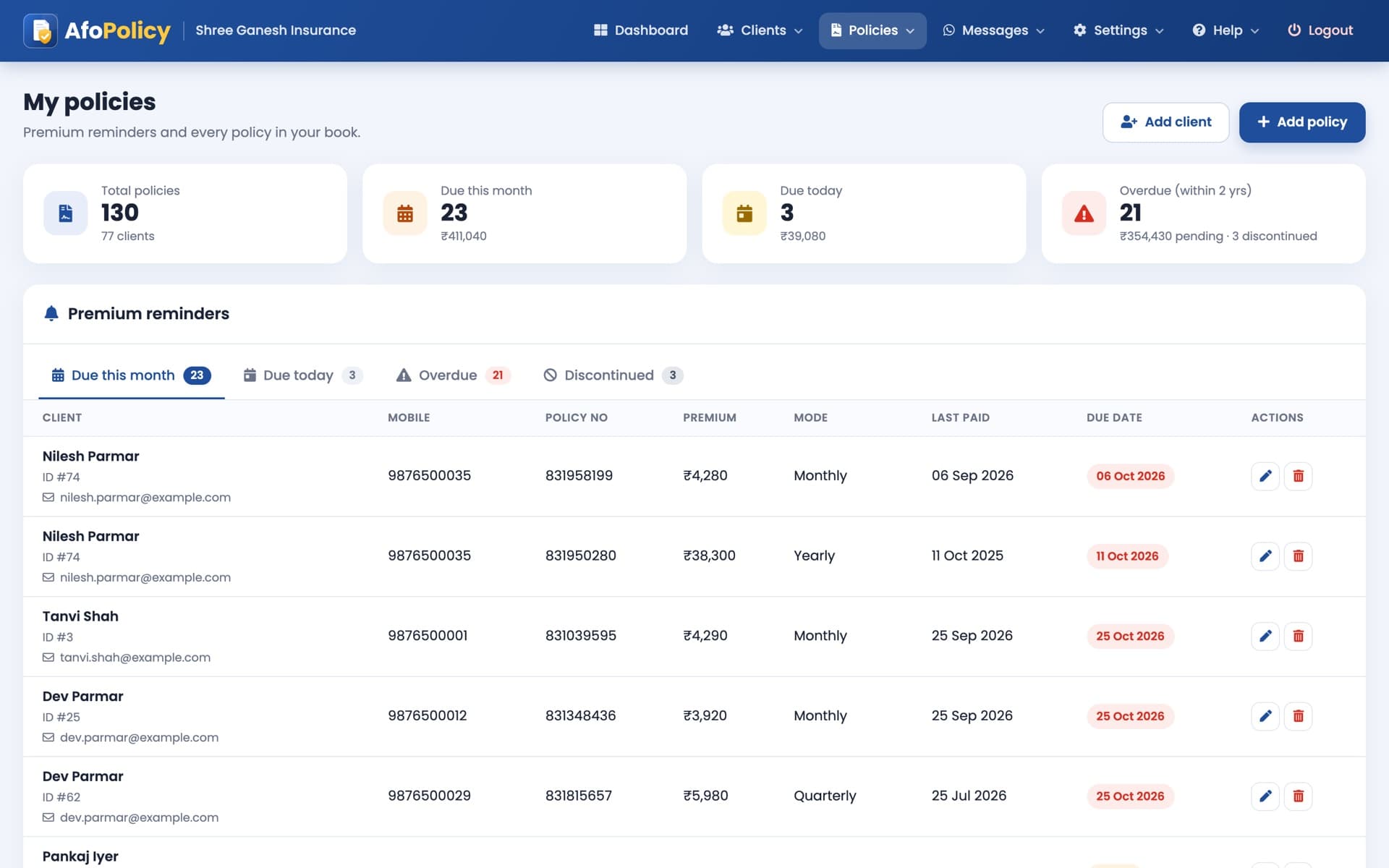Open the Messages dropdown menu
1389x868 pixels.
tap(993, 30)
